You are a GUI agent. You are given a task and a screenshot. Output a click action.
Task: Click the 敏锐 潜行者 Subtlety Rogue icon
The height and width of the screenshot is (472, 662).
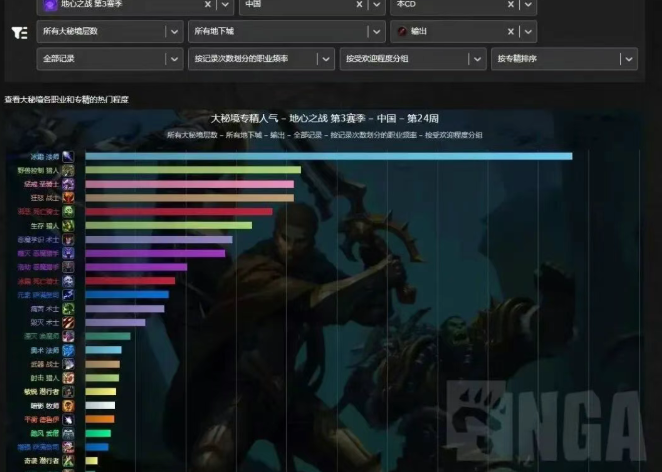pyautogui.click(x=68, y=392)
